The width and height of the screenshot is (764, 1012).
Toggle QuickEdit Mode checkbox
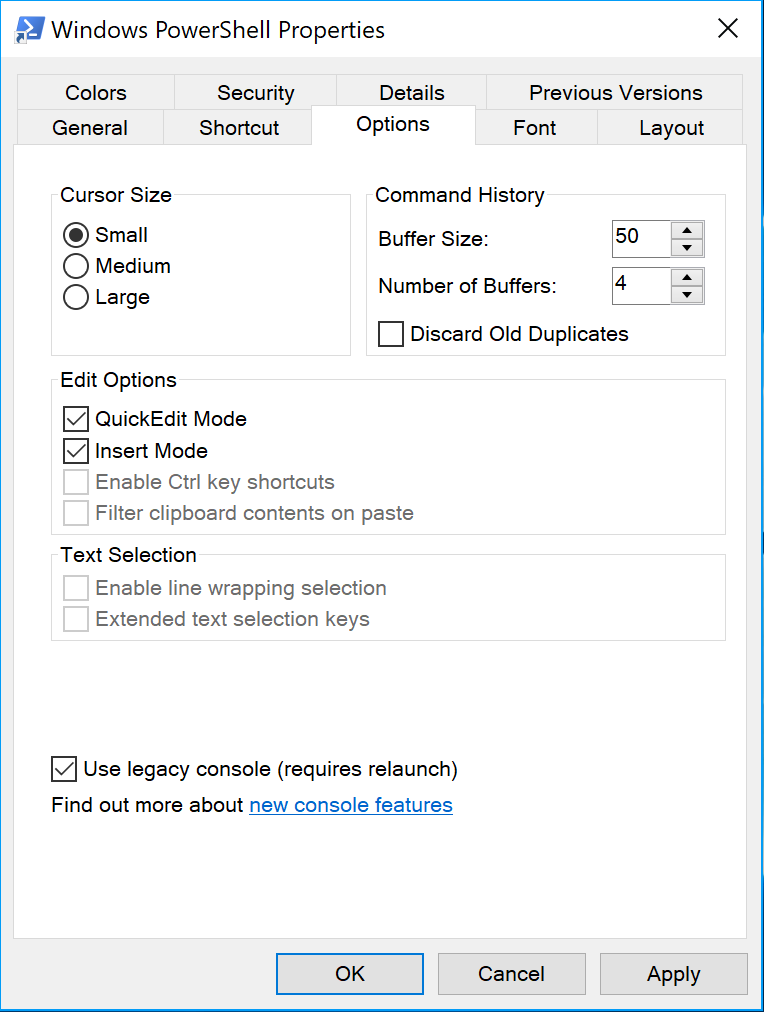point(75,419)
